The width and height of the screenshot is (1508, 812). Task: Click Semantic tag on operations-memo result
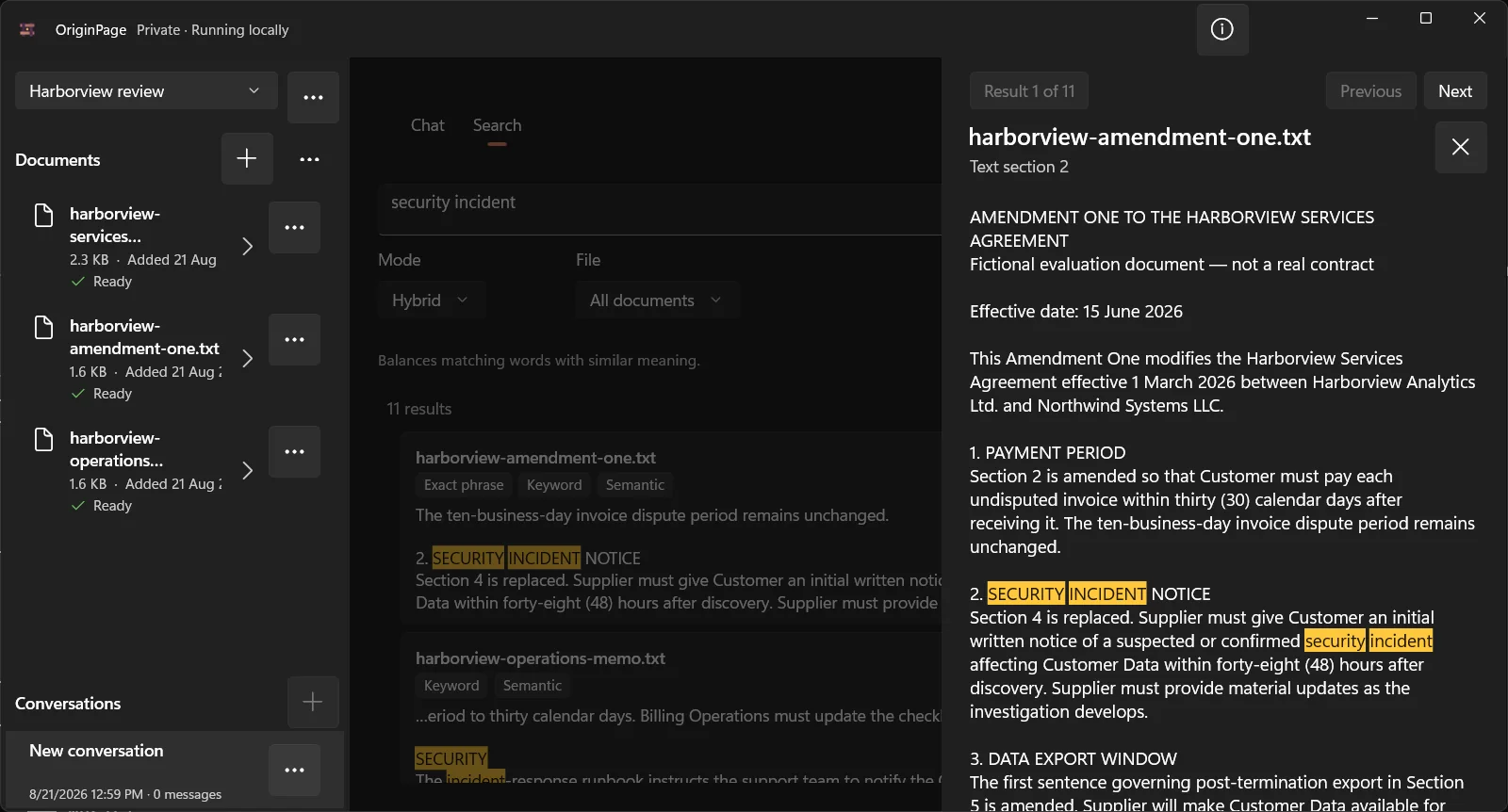[x=533, y=685]
